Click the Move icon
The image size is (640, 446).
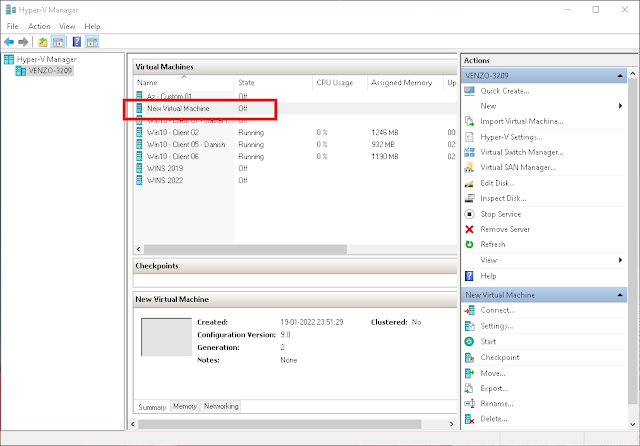click(469, 373)
